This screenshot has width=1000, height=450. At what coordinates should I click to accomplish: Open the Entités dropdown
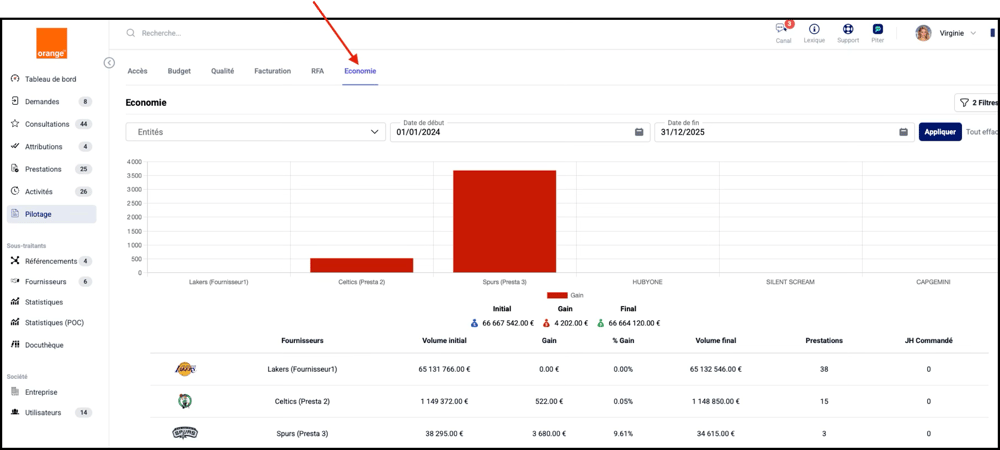256,132
